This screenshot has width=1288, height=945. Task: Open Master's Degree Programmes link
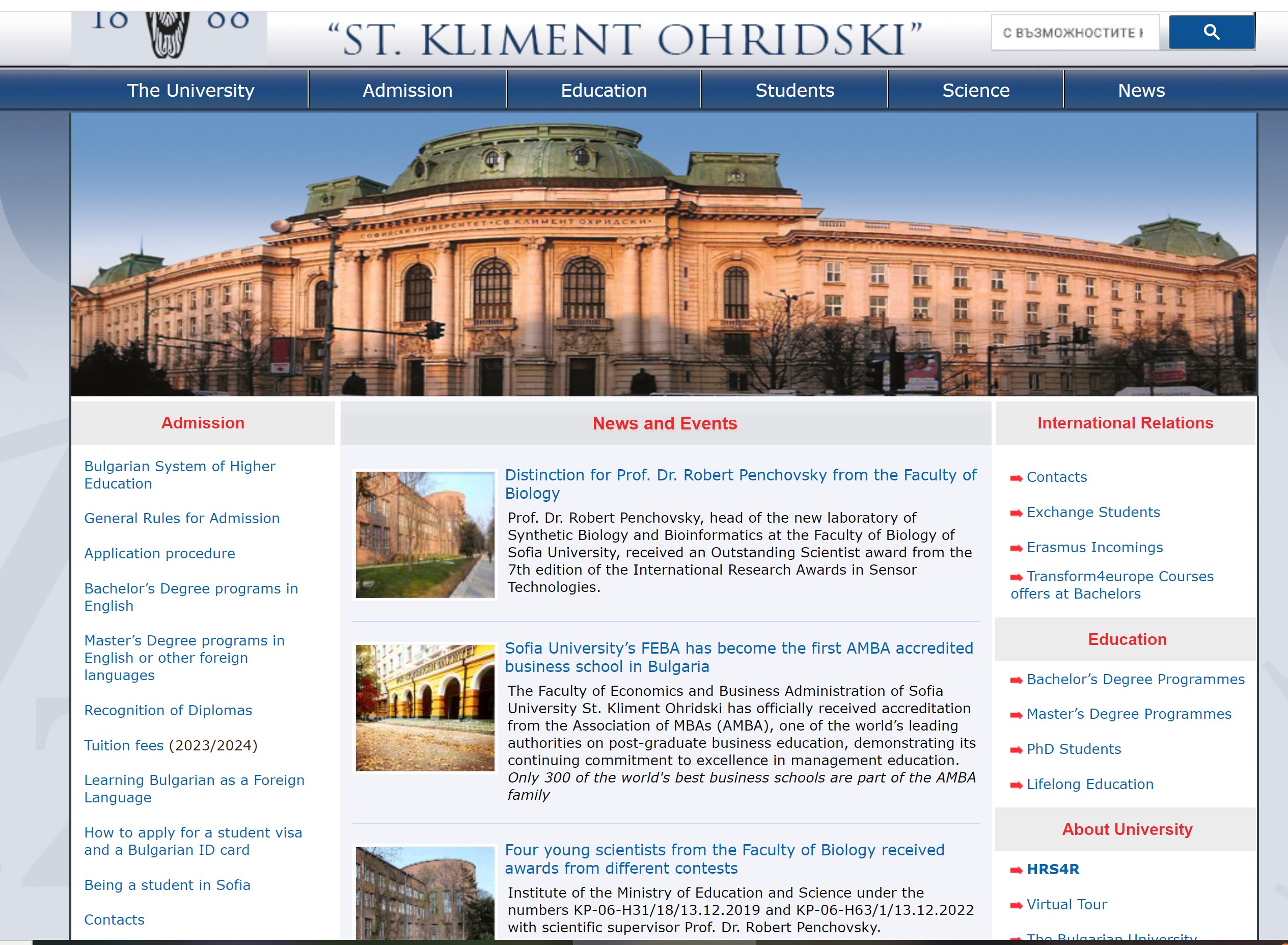[x=1129, y=714]
